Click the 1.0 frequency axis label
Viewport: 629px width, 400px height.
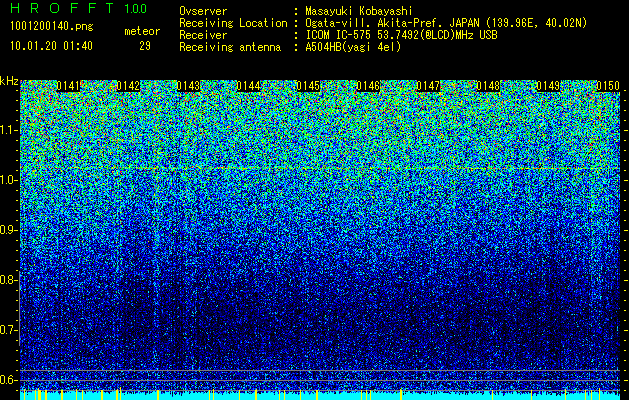(9, 180)
